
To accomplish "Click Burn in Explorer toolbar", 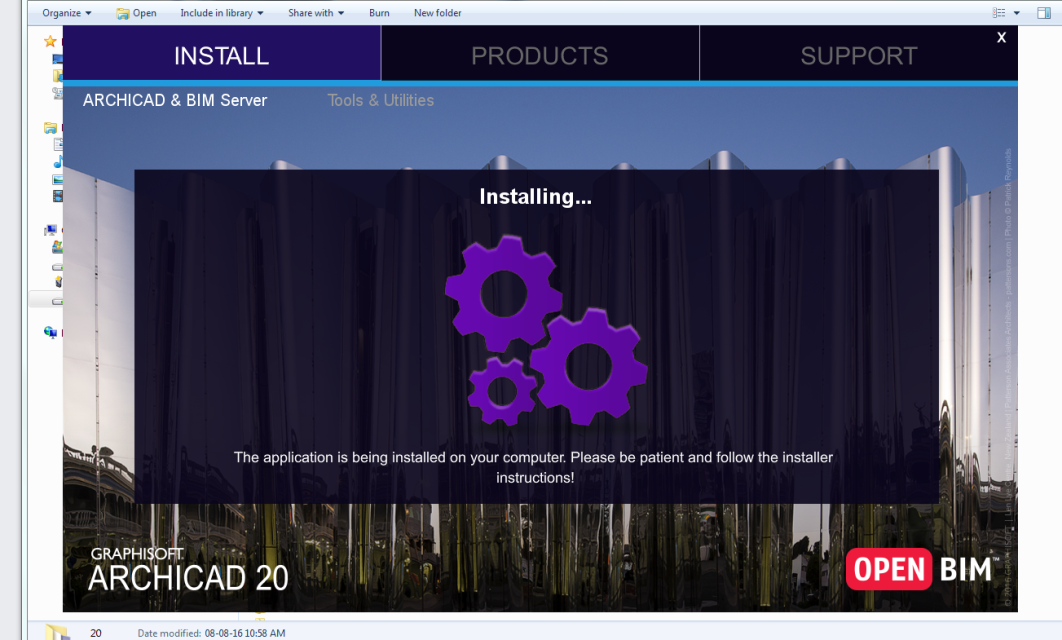I will [379, 13].
